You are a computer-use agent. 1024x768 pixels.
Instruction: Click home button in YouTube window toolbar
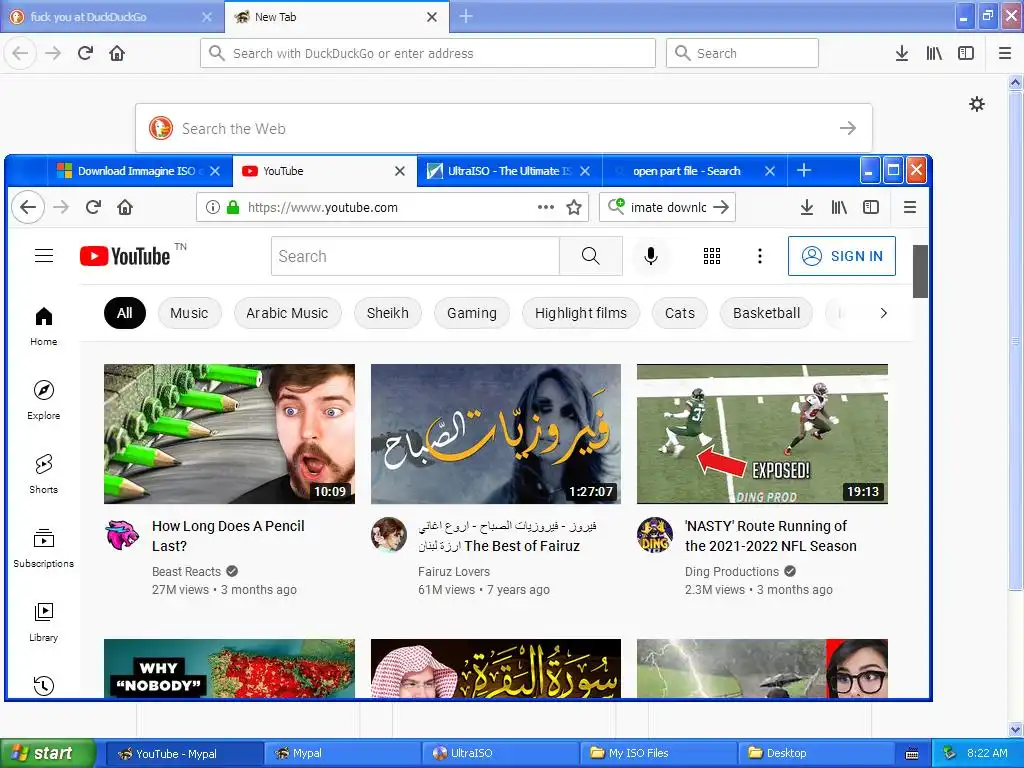coord(125,208)
